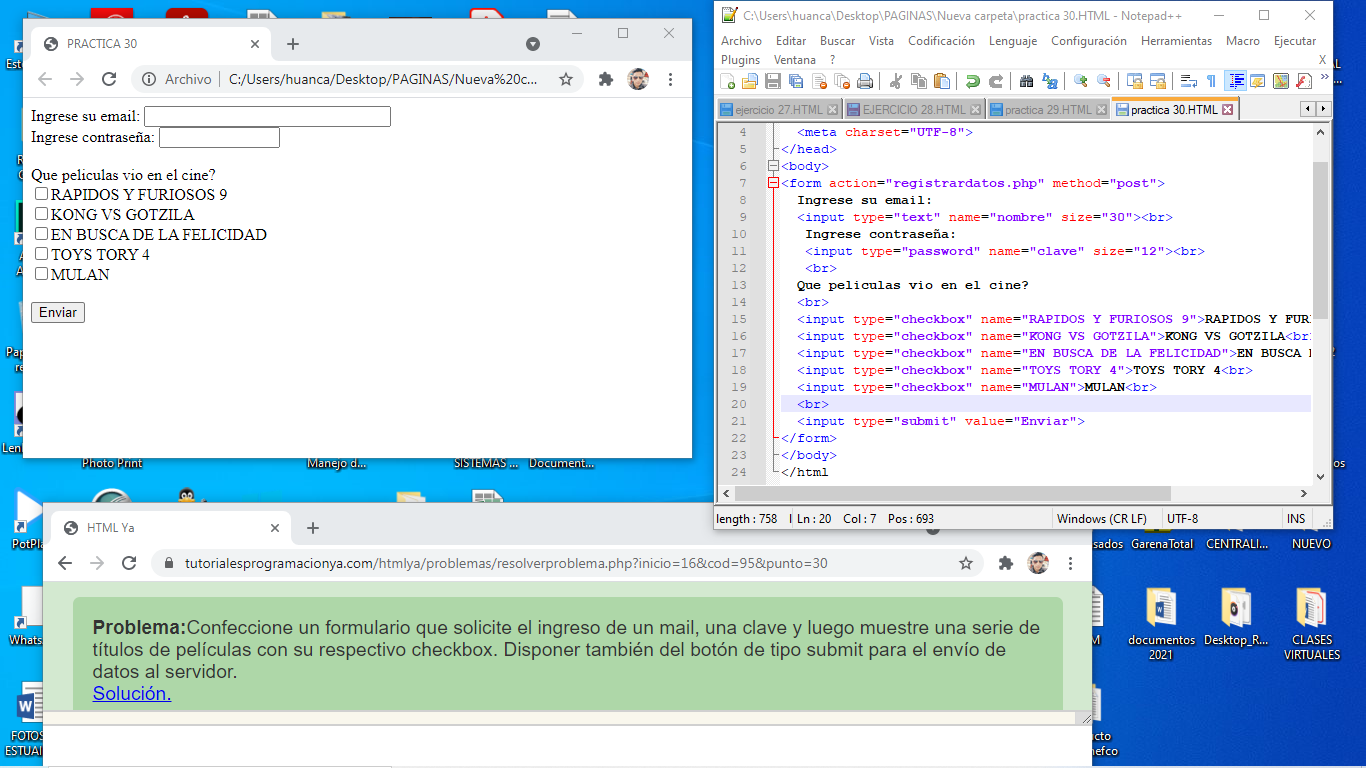Click the editor horizontal scrollbar right arrow
Screen dimensions: 1366x768
click(1303, 494)
